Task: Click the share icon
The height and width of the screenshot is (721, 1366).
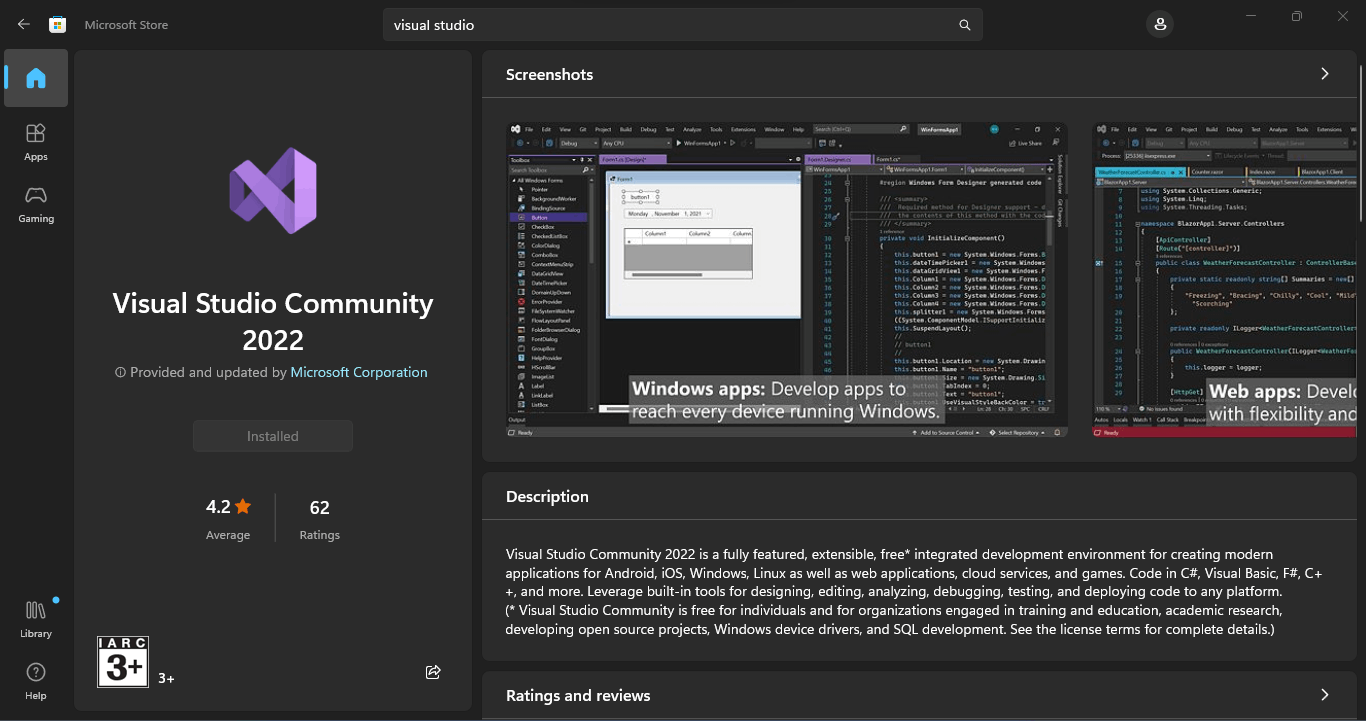Action: pos(433,672)
